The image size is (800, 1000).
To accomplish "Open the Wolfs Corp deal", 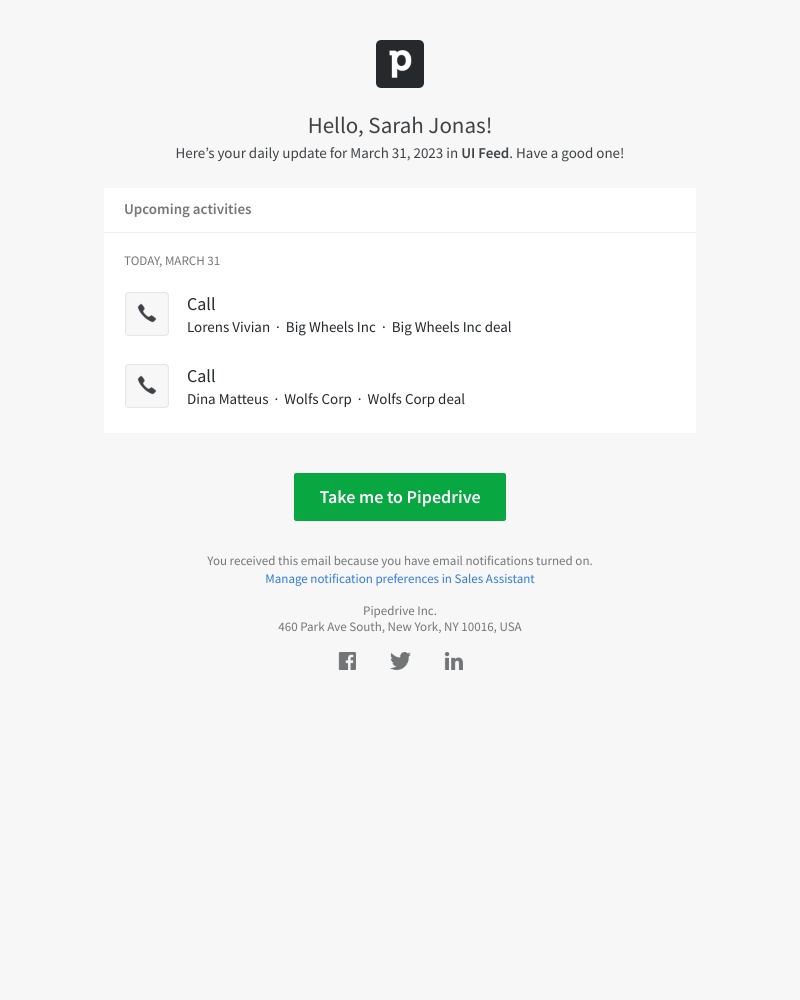I will pyautogui.click(x=416, y=399).
